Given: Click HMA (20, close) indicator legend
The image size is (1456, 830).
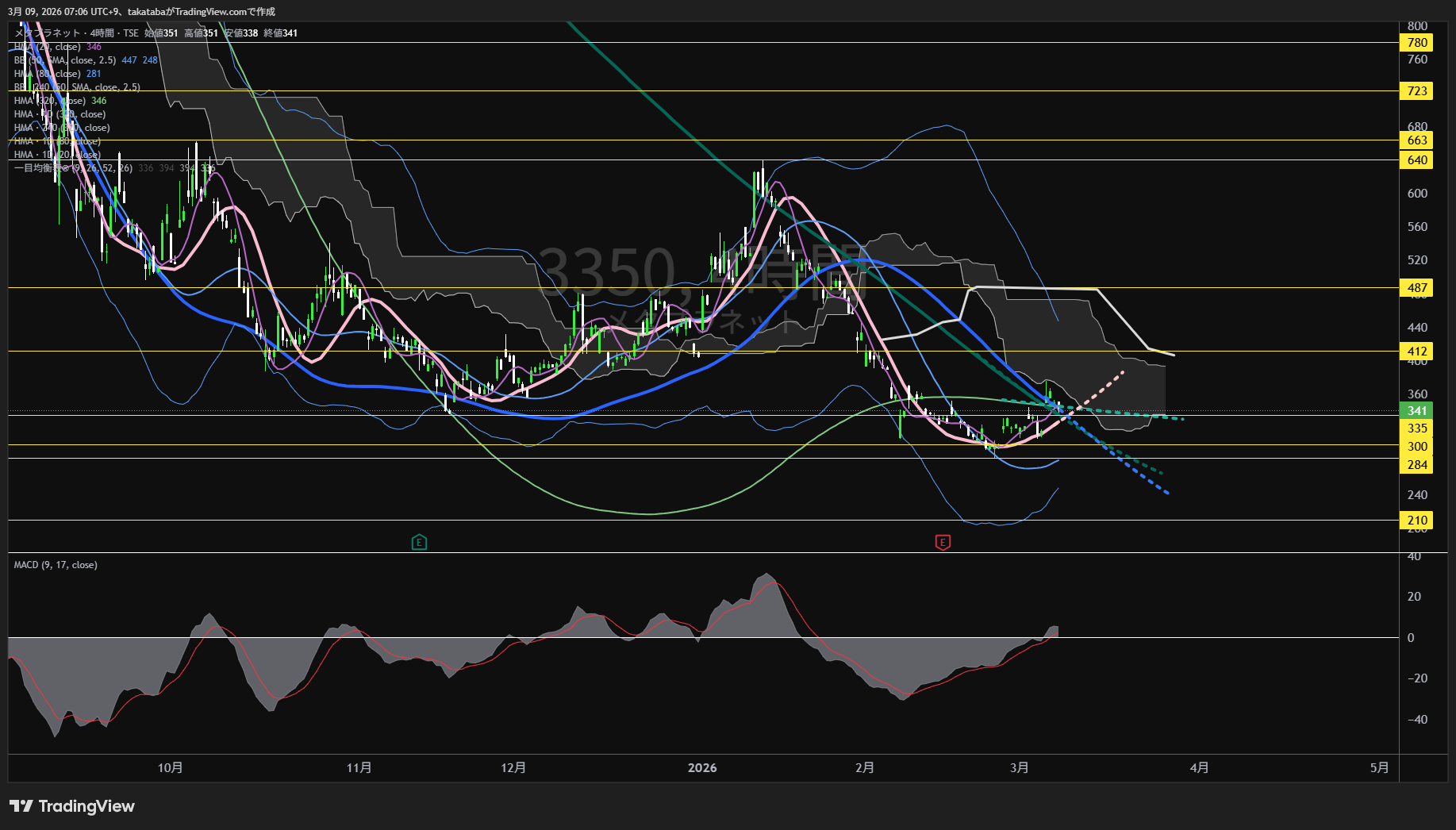Looking at the screenshot, I should click(x=48, y=47).
